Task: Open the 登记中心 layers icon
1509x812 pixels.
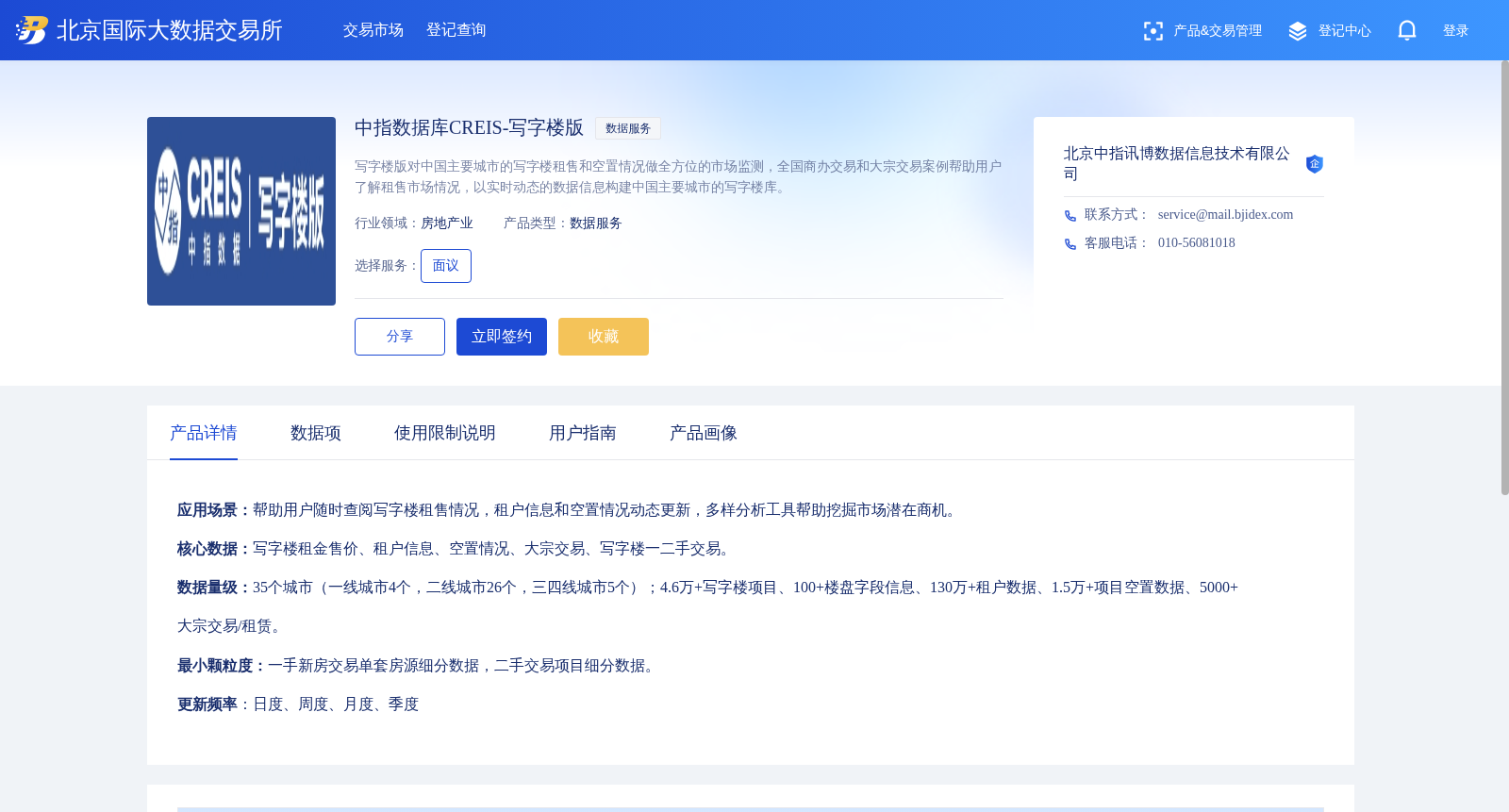Action: point(1298,31)
